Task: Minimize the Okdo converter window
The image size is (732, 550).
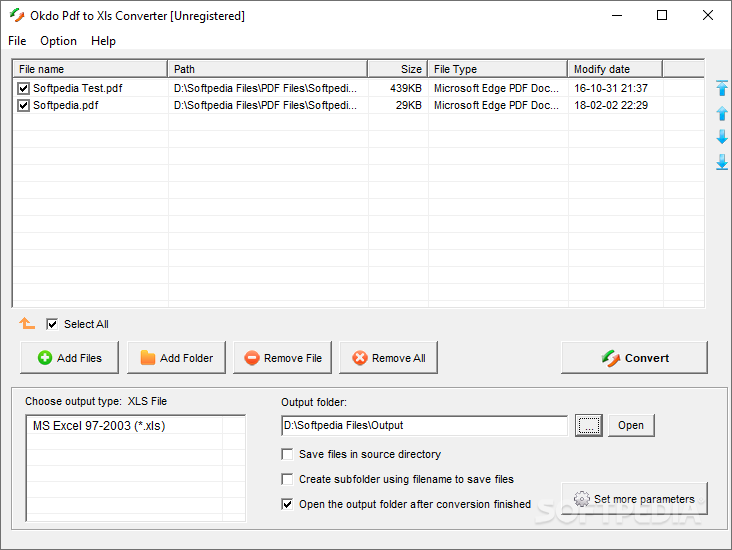Action: point(617,15)
